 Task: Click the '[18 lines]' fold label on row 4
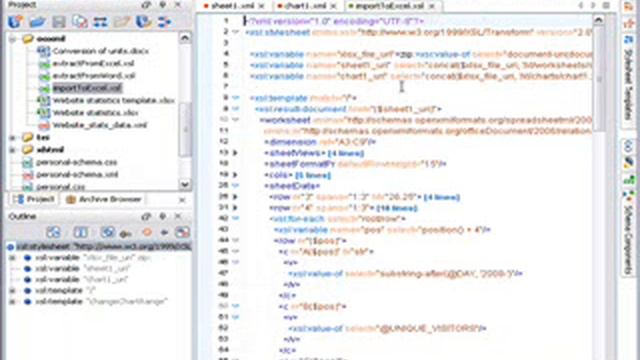click(397, 208)
